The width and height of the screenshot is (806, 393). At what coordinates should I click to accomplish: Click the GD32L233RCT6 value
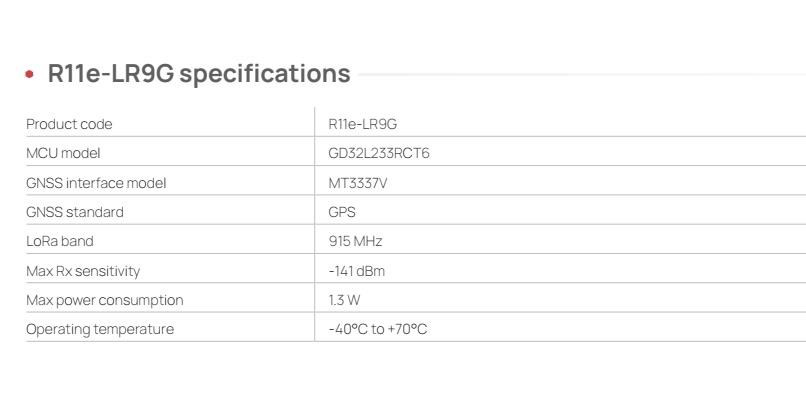[x=379, y=153]
